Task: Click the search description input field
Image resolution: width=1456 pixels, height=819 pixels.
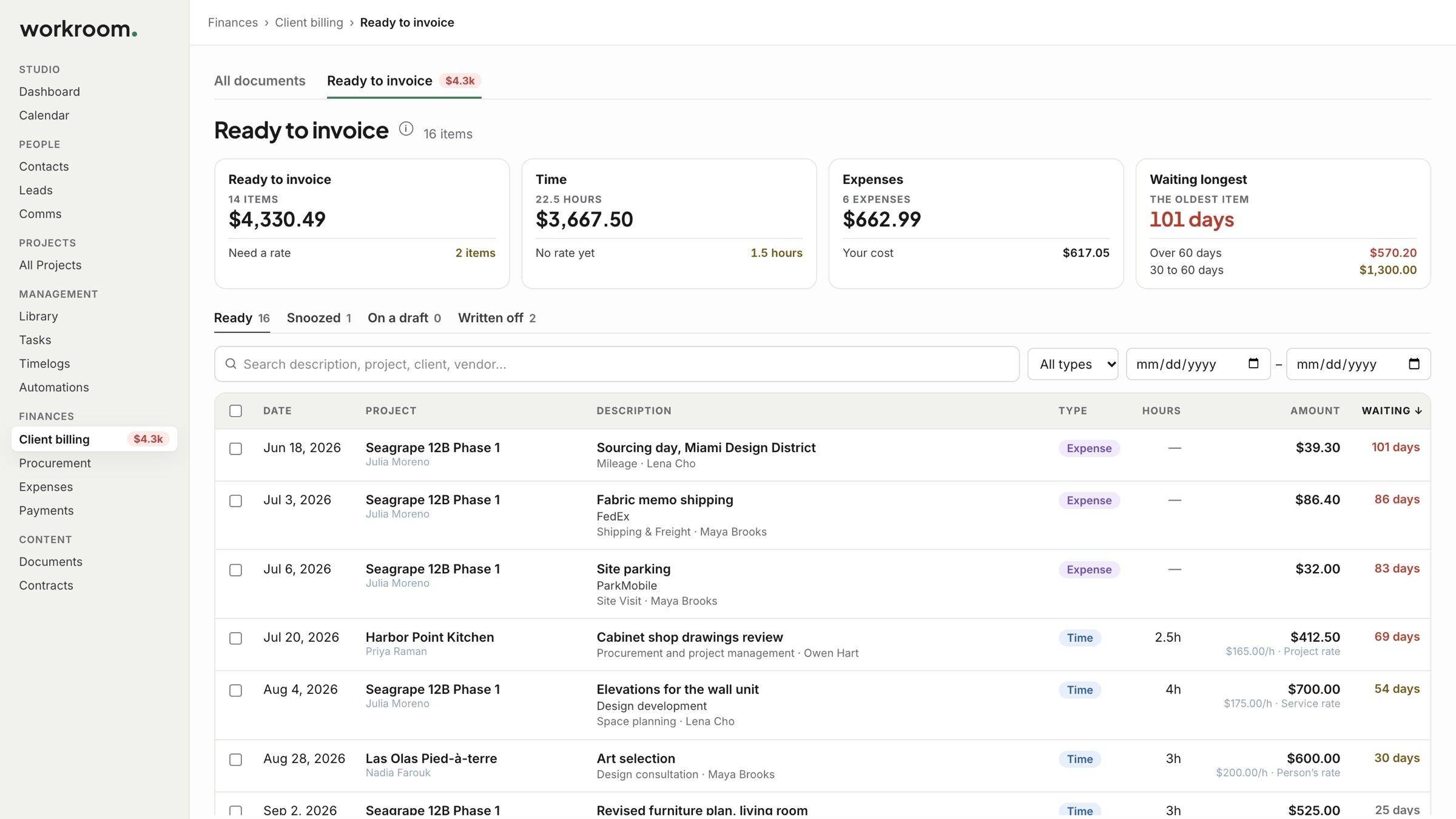Action: pos(616,364)
